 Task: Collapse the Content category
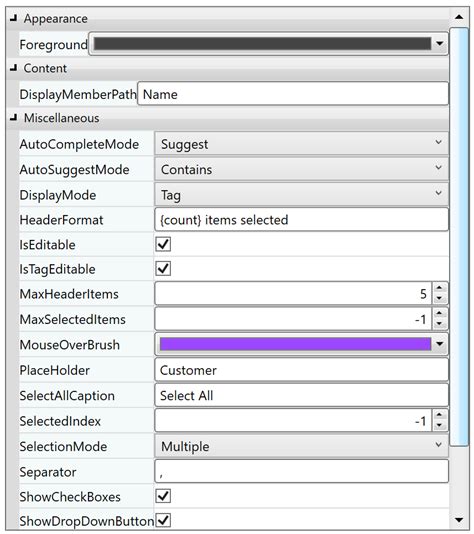14,68
